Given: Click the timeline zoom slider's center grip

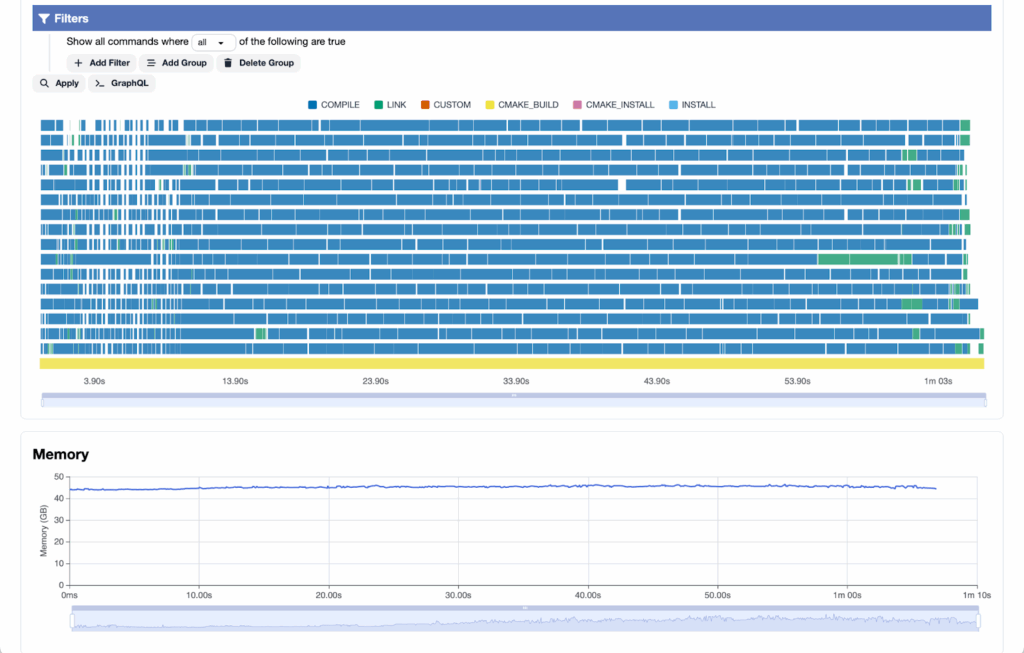Looking at the screenshot, I should [x=514, y=395].
